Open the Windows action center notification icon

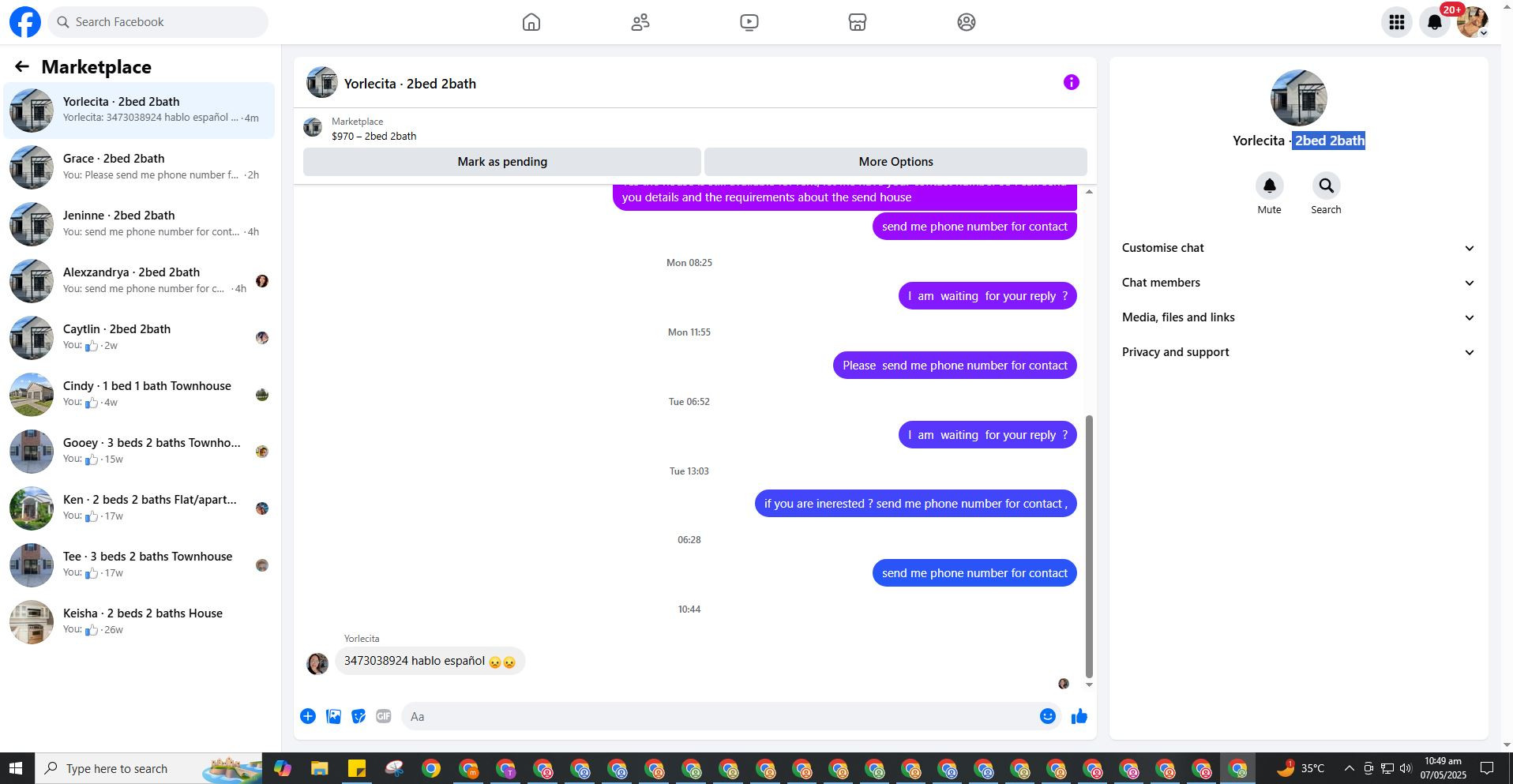[1487, 768]
